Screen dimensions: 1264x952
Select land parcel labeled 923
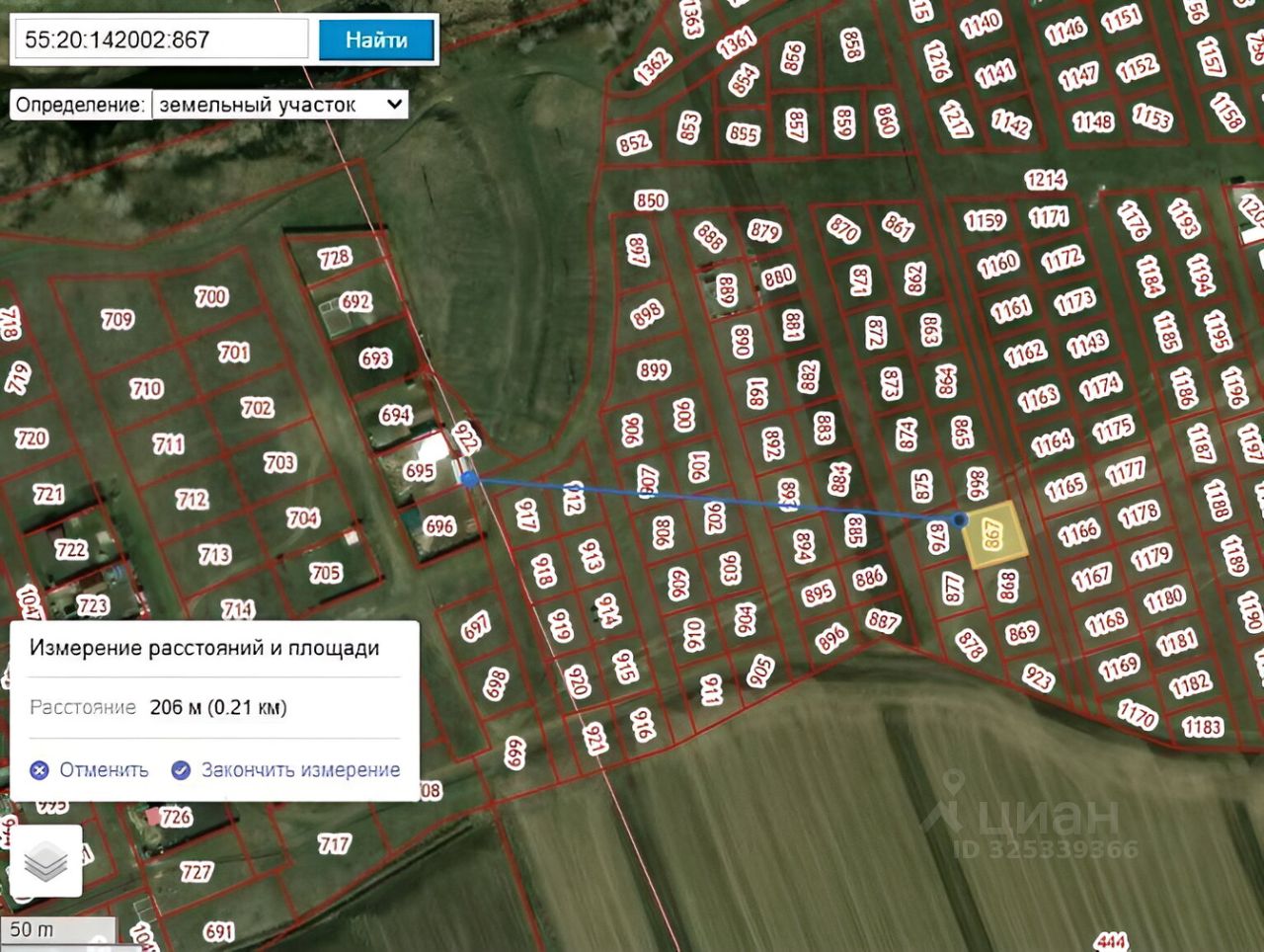[1038, 677]
